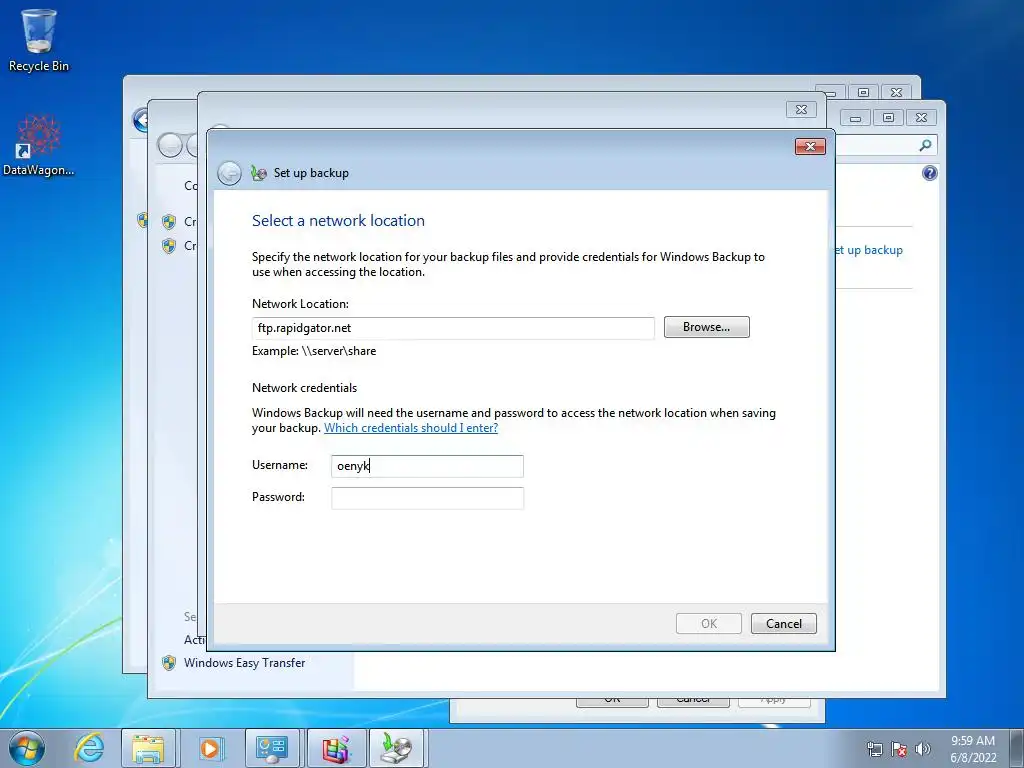The height and width of the screenshot is (768, 1024).
Task: Close the rearmost background window
Action: [897, 93]
